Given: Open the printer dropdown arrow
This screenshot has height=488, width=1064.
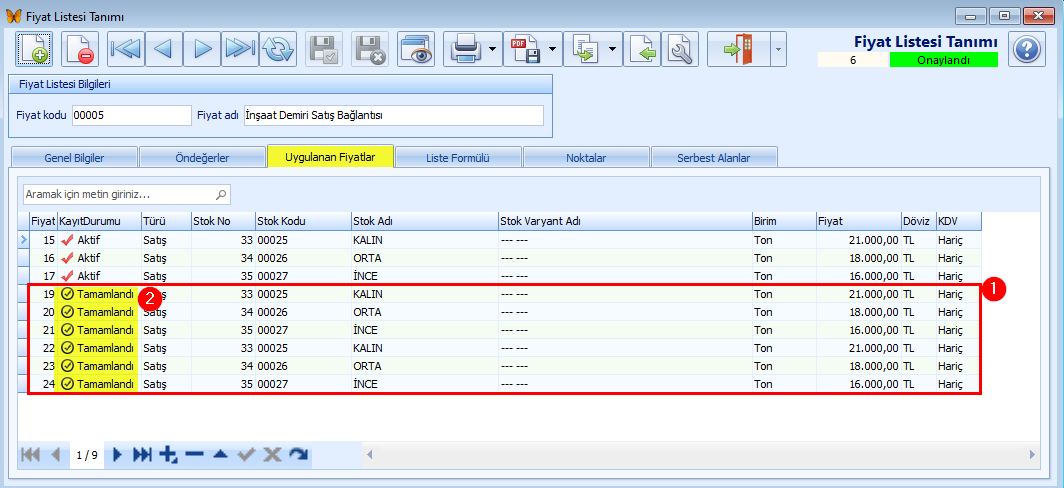Looking at the screenshot, I should 493,49.
